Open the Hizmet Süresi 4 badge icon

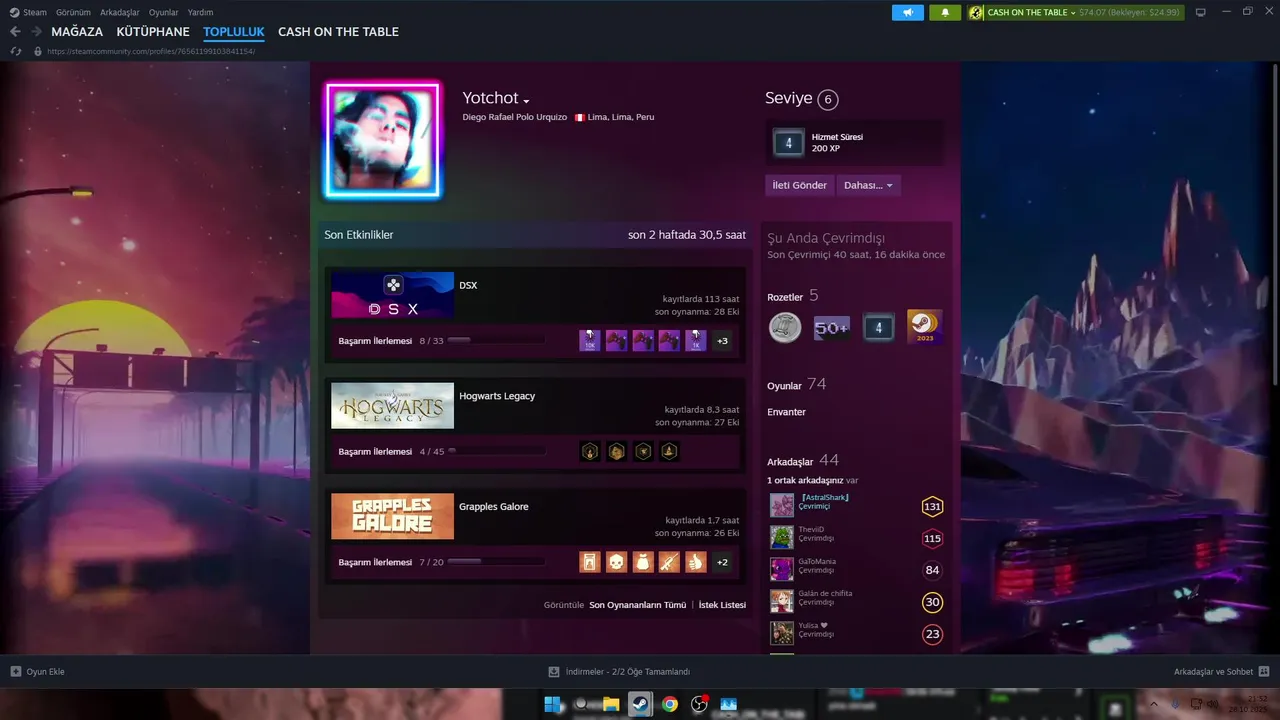click(788, 143)
